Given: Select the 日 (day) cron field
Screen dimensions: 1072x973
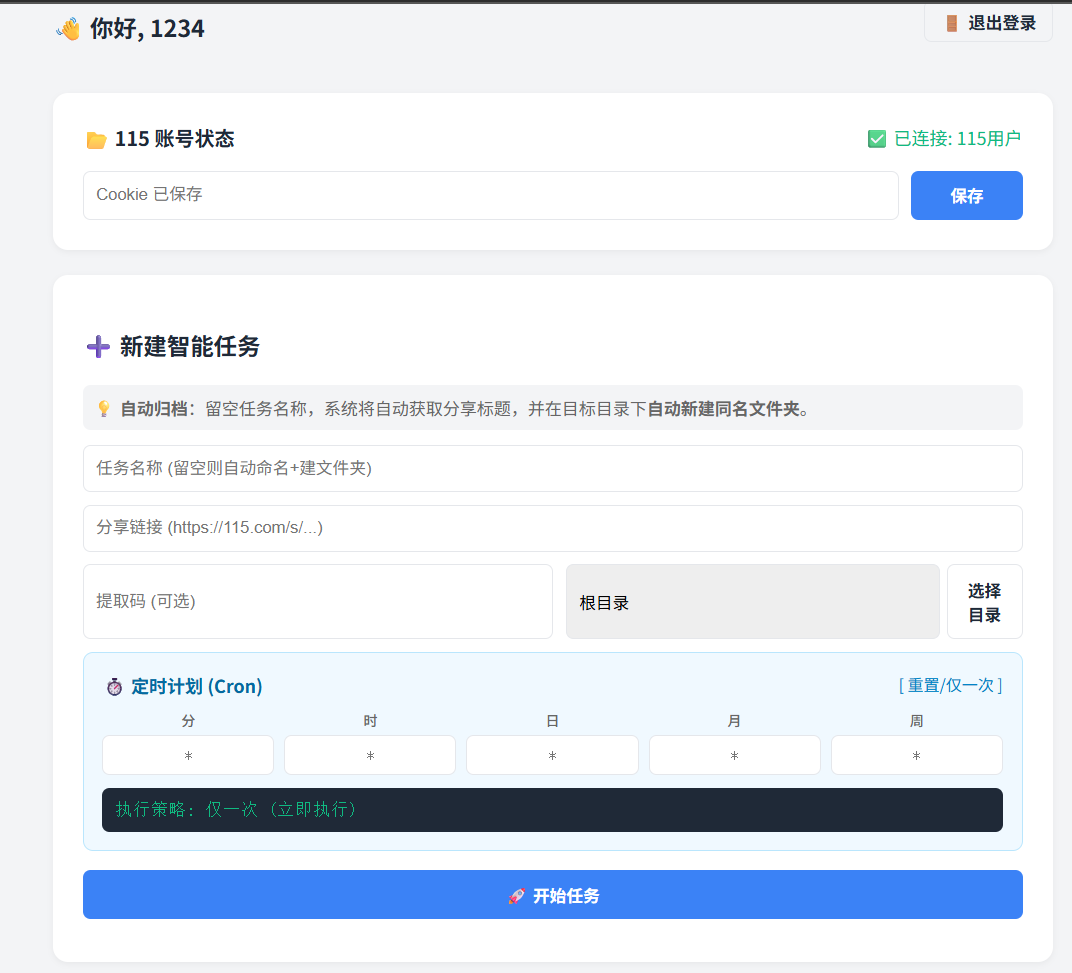Looking at the screenshot, I should (x=552, y=756).
